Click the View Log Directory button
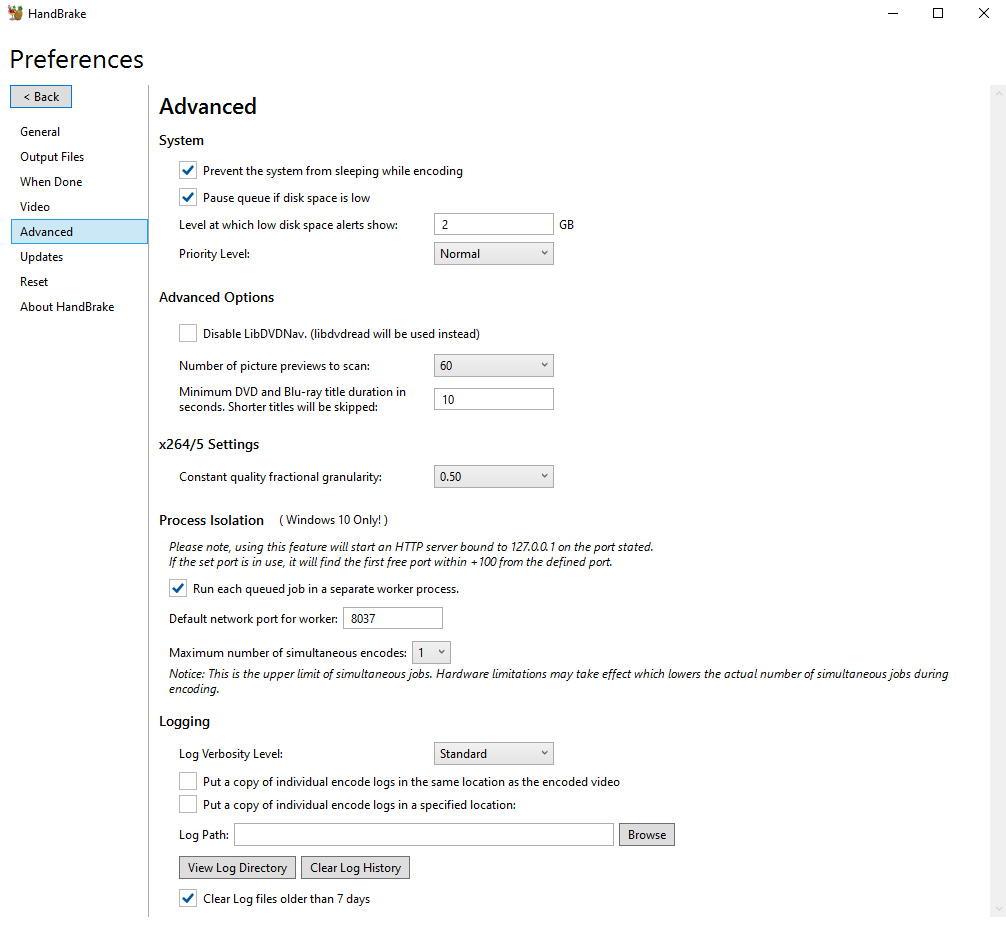Image resolution: width=1006 pixels, height=927 pixels. (x=237, y=868)
